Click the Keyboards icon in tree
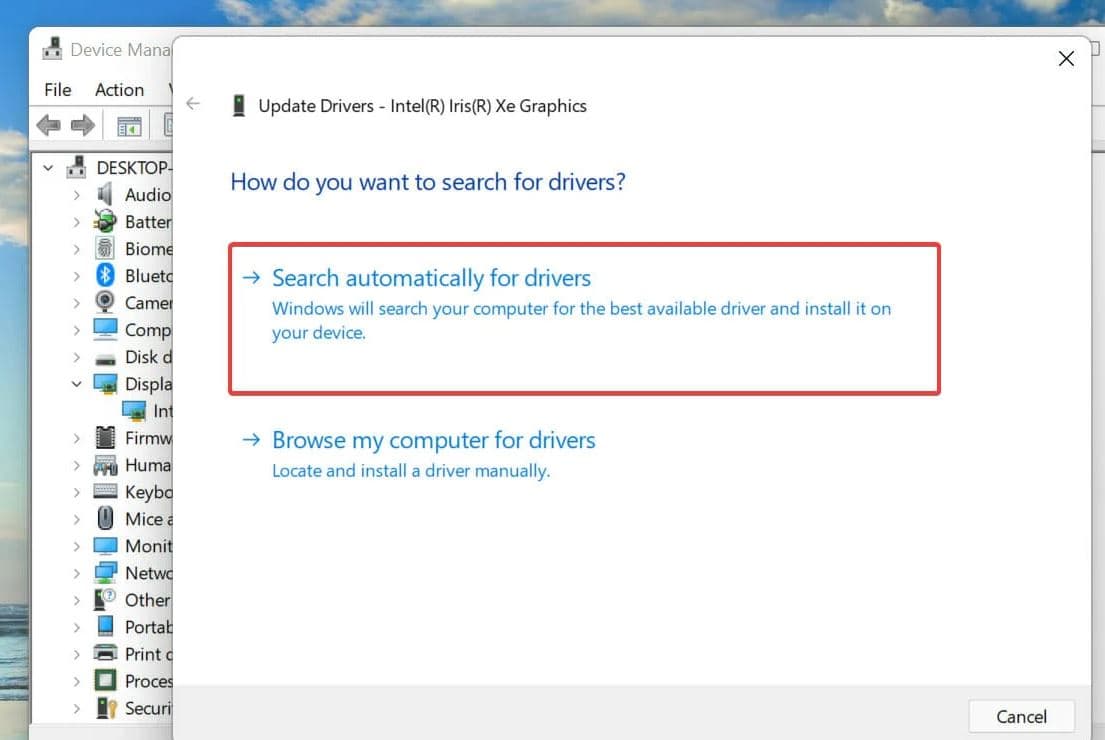1105x740 pixels. (x=105, y=491)
